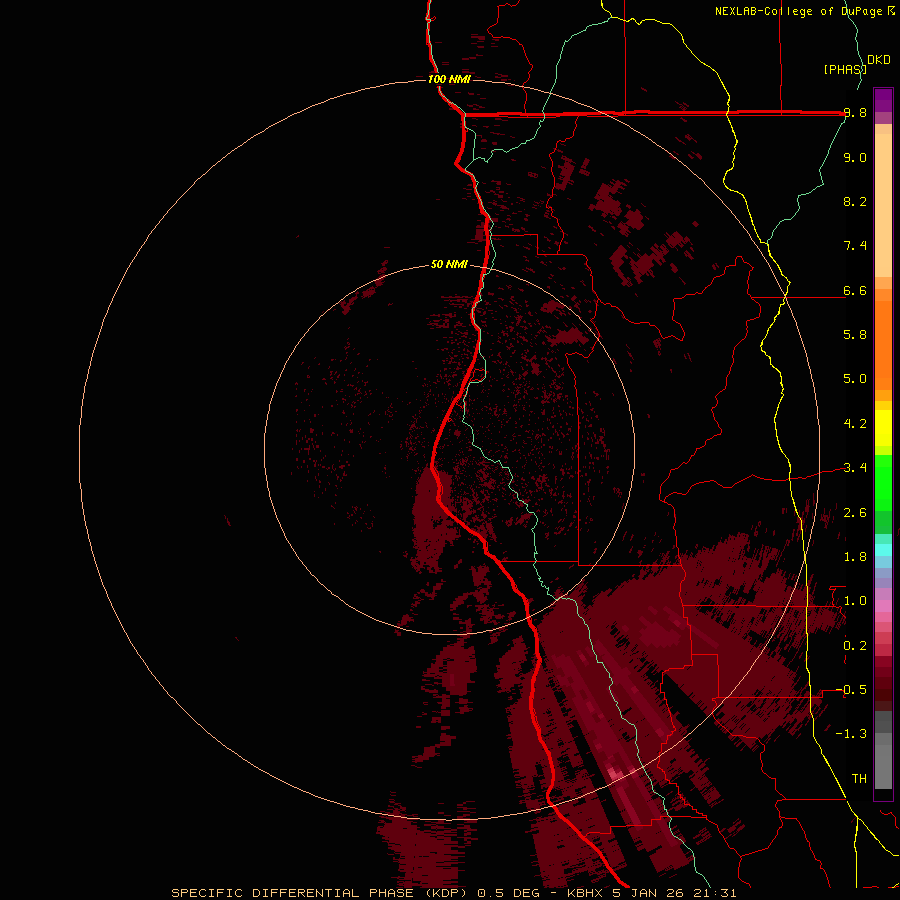Pick the pink band near 1.0

[x=883, y=606]
